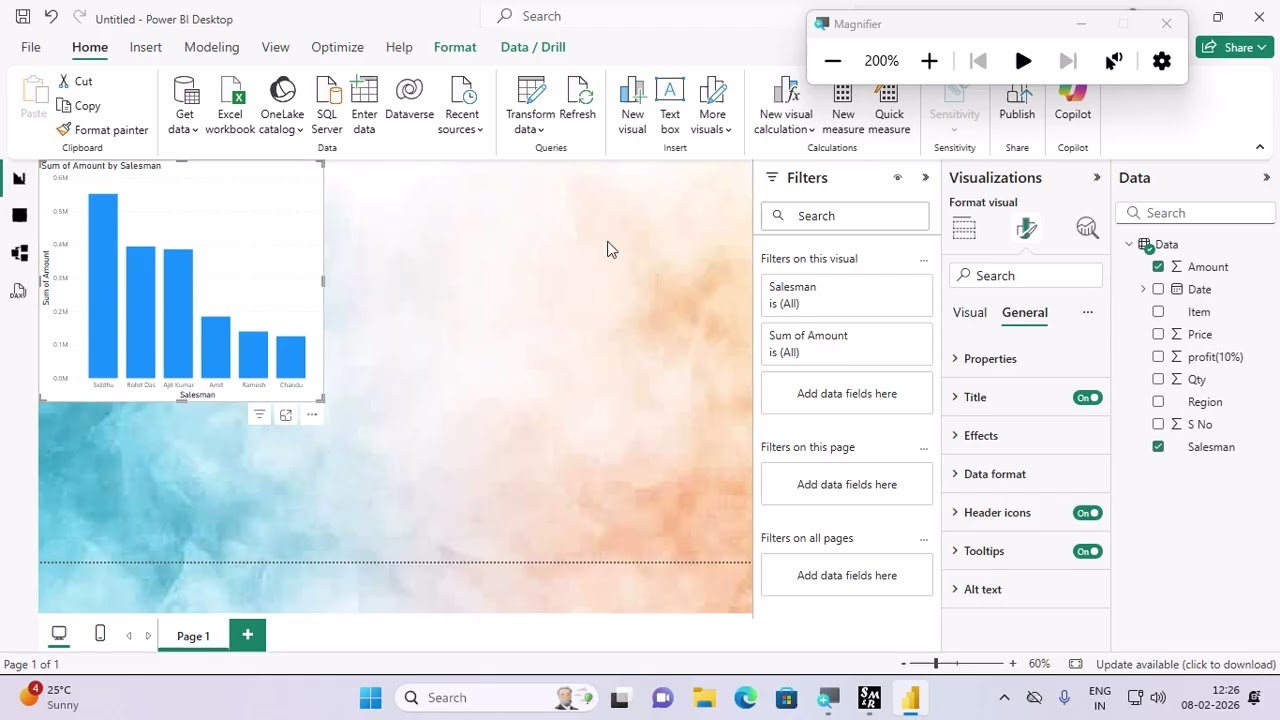
Task: Add a new report page
Action: [x=248, y=635]
